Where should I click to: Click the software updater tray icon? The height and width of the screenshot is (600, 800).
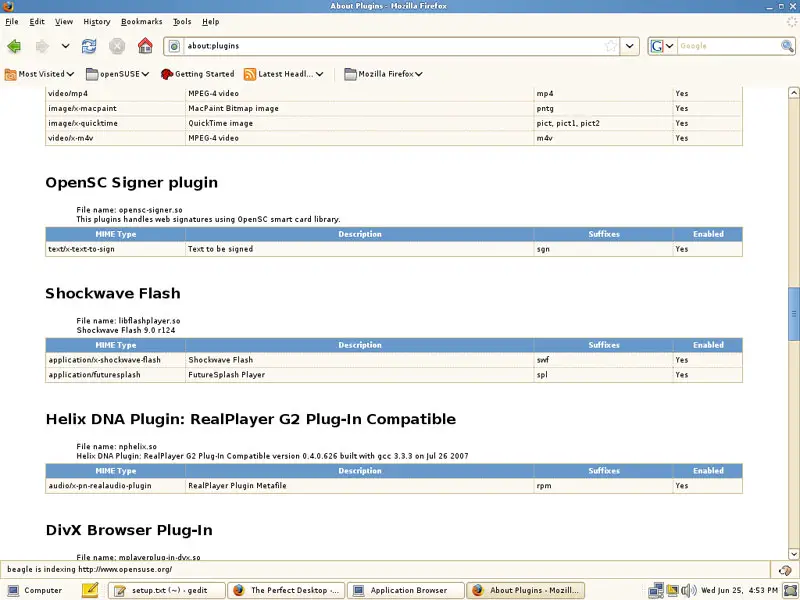click(672, 590)
